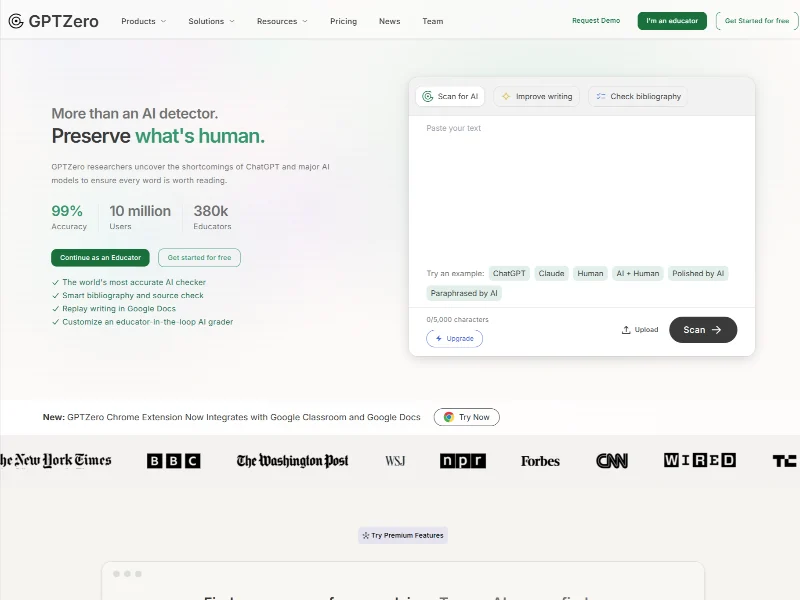This screenshot has width=800, height=600.
Task: Click the Forbes logo
Action: coord(540,461)
